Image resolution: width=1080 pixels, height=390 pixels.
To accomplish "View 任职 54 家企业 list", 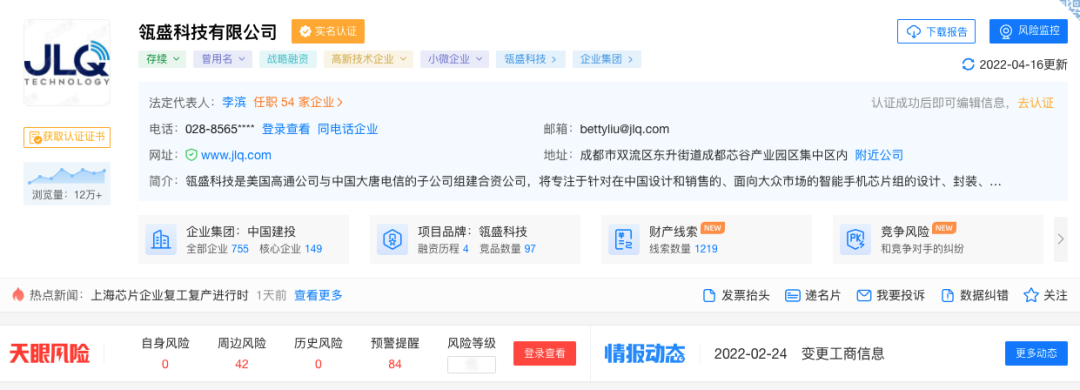I will point(298,102).
